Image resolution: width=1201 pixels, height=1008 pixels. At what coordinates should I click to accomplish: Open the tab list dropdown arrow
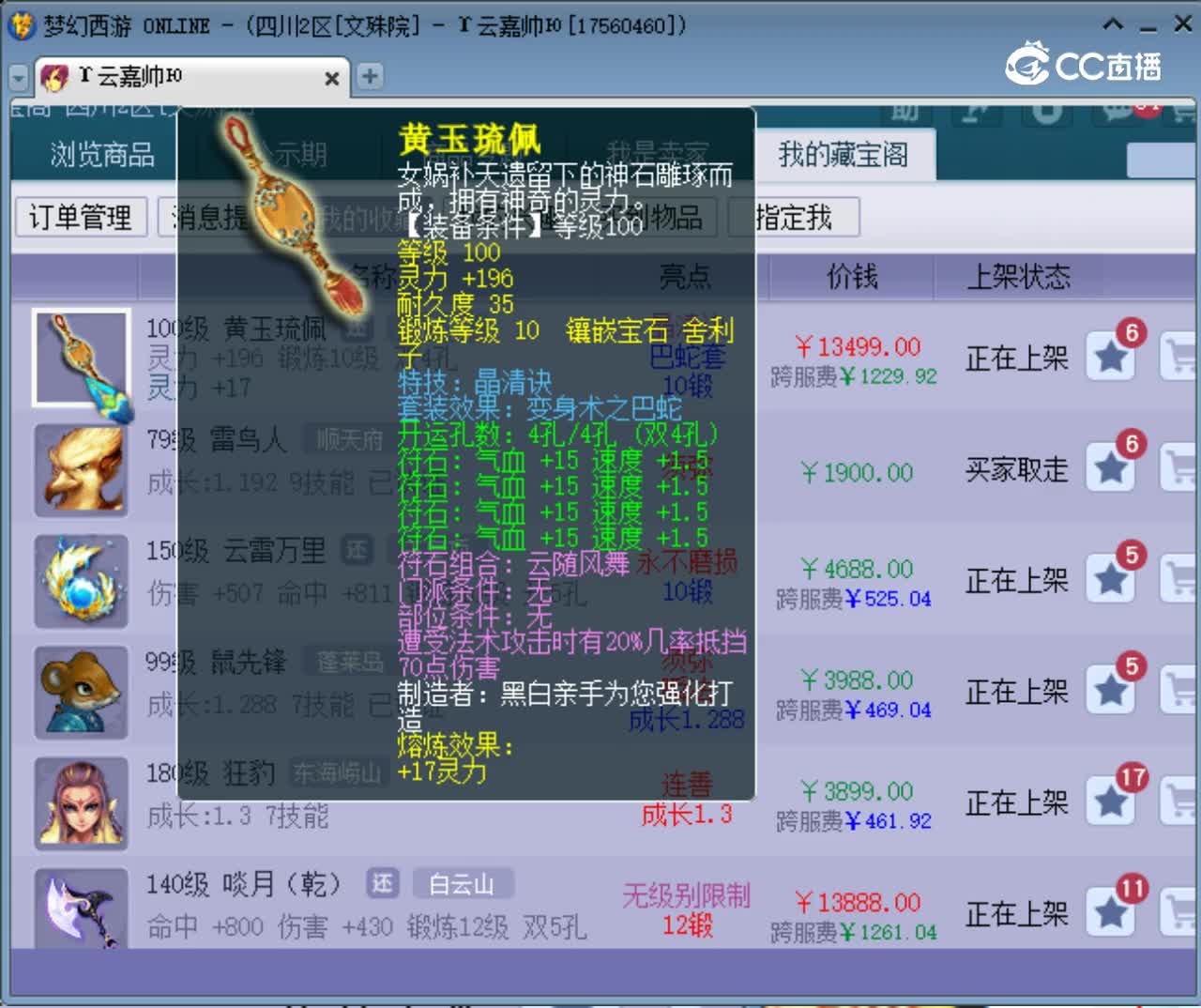pyautogui.click(x=18, y=78)
